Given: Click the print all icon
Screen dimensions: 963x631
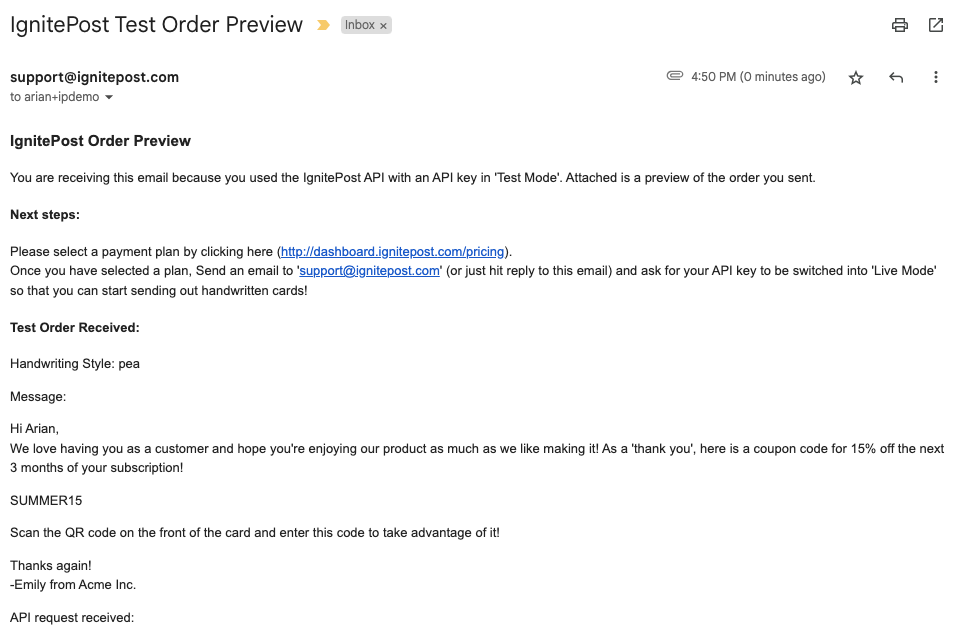Looking at the screenshot, I should (900, 25).
